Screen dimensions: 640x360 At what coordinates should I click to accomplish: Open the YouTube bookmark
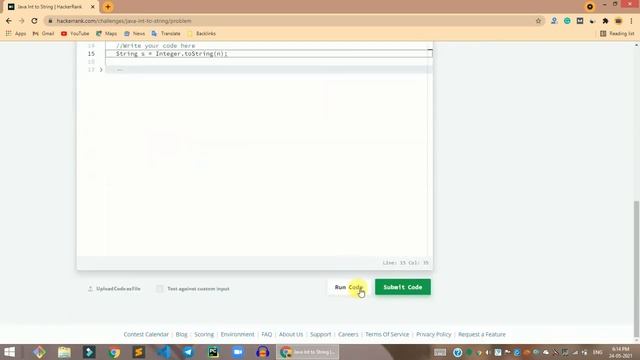click(75, 33)
